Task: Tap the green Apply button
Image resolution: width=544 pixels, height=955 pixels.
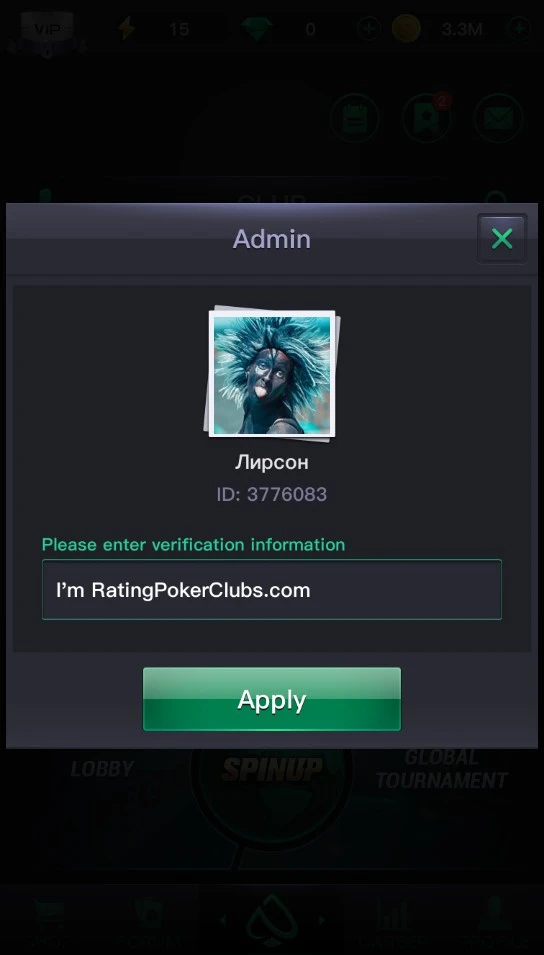Action: [x=272, y=699]
